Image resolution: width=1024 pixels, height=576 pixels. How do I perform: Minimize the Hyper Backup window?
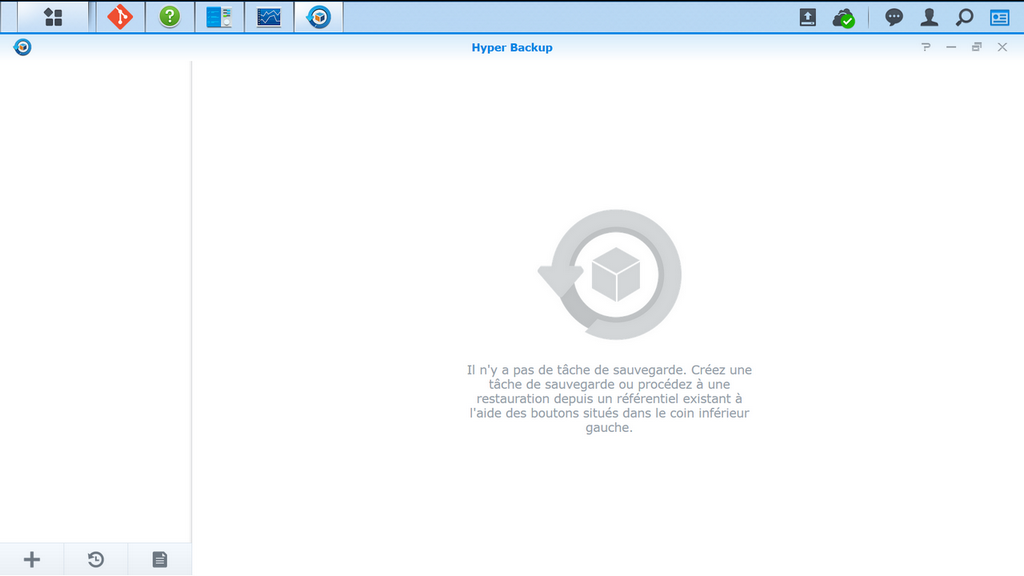(x=952, y=47)
